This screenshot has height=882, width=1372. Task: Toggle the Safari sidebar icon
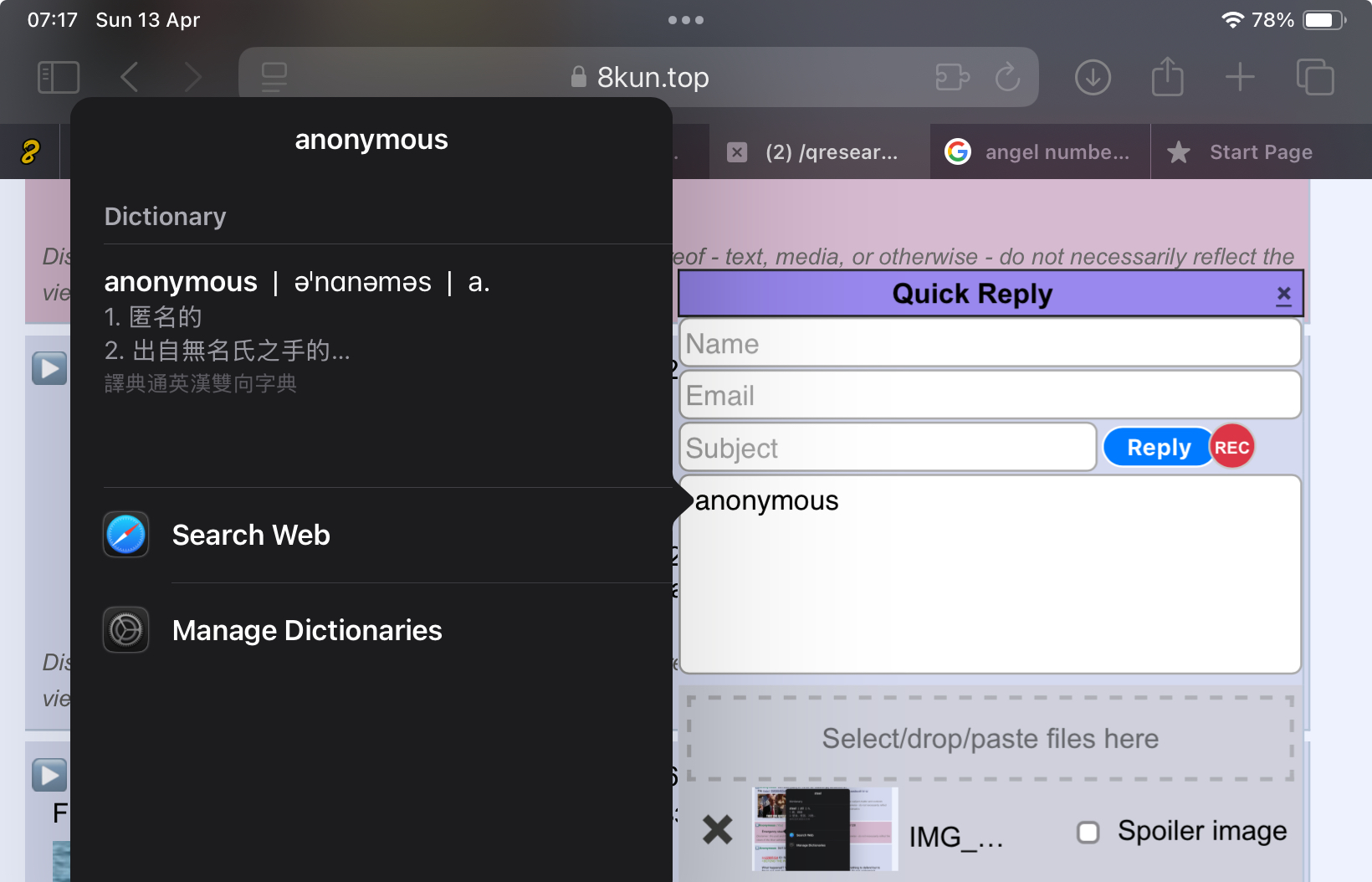pyautogui.click(x=59, y=78)
